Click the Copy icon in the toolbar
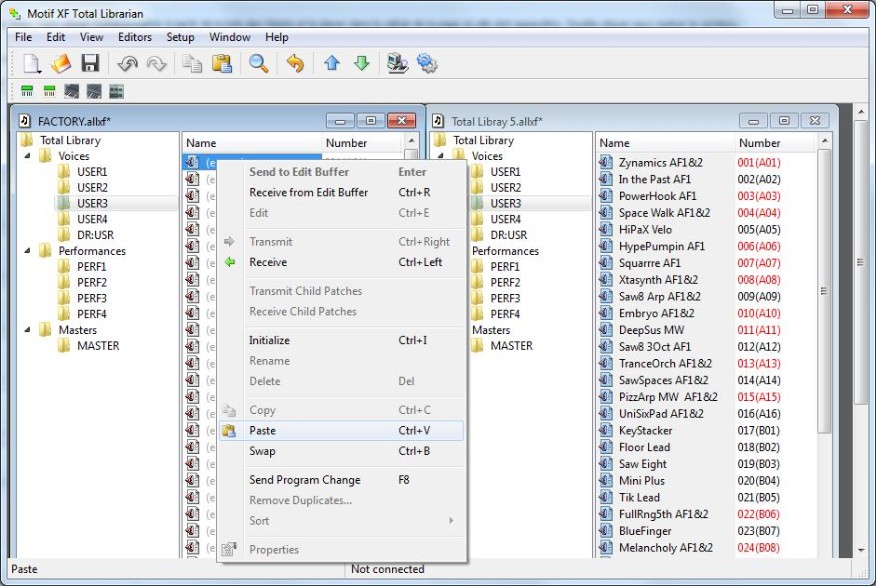This screenshot has height=586, width=876. pyautogui.click(x=193, y=64)
